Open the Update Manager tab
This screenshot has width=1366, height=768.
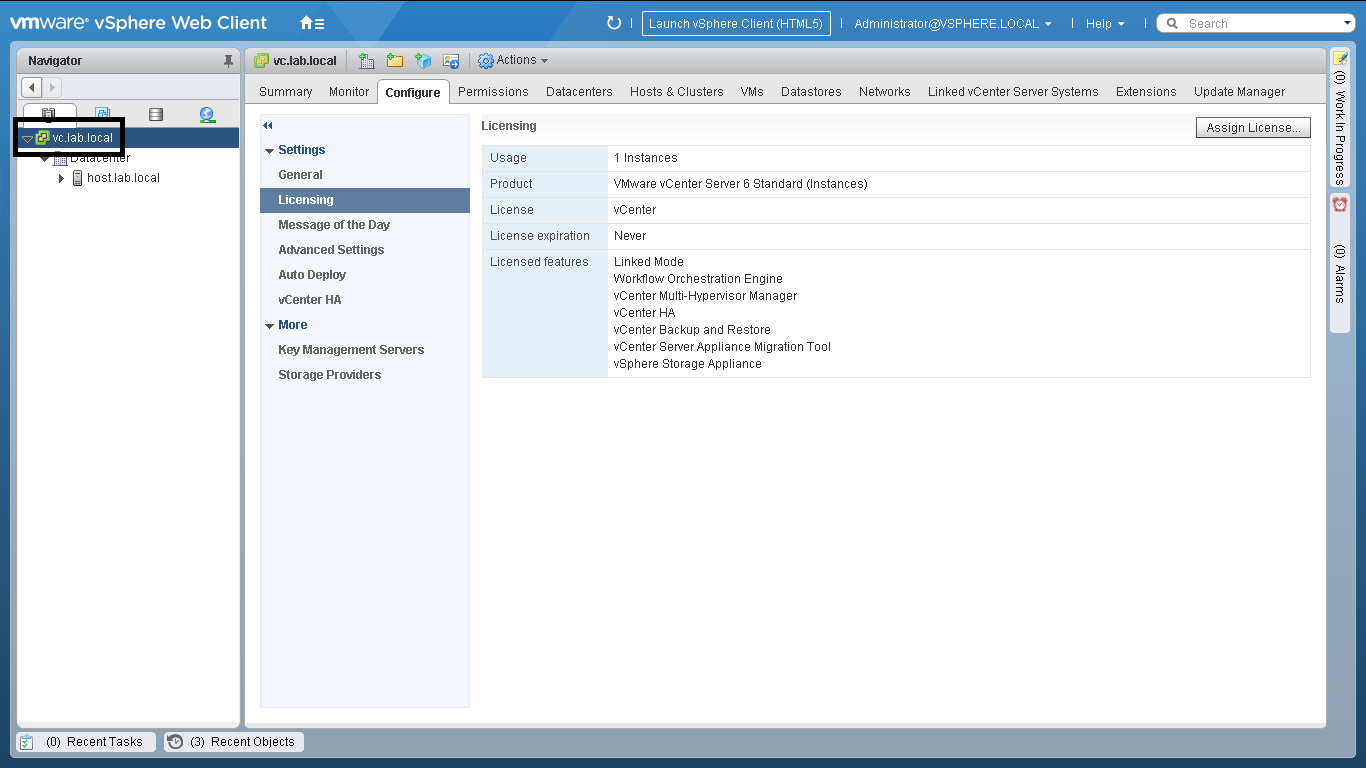pos(1239,92)
